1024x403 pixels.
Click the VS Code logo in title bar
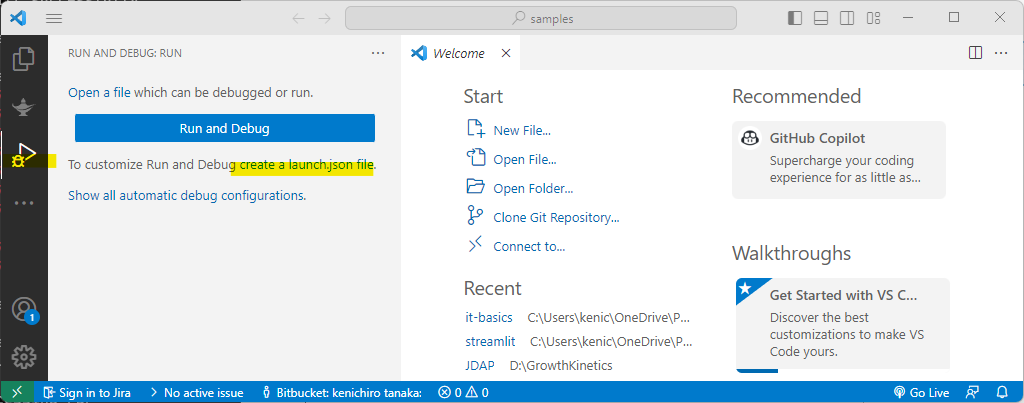click(18, 18)
